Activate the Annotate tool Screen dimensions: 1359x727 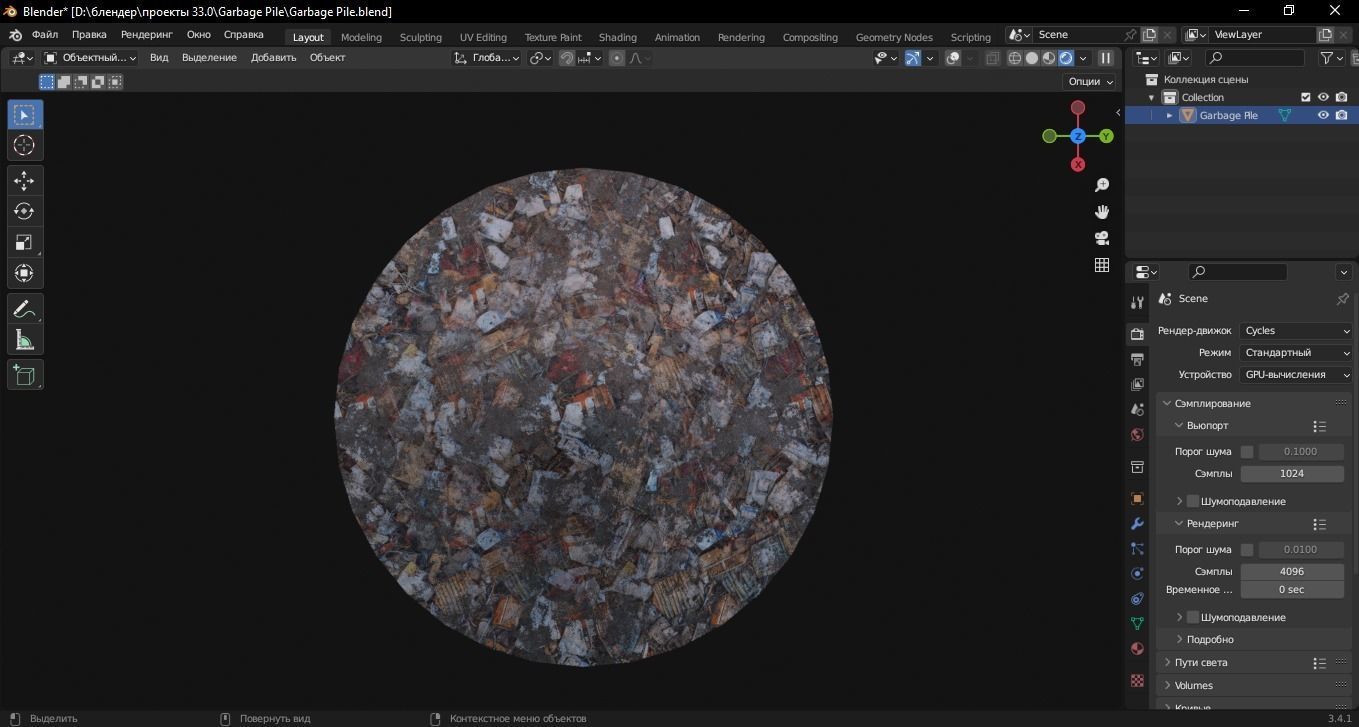[x=24, y=309]
